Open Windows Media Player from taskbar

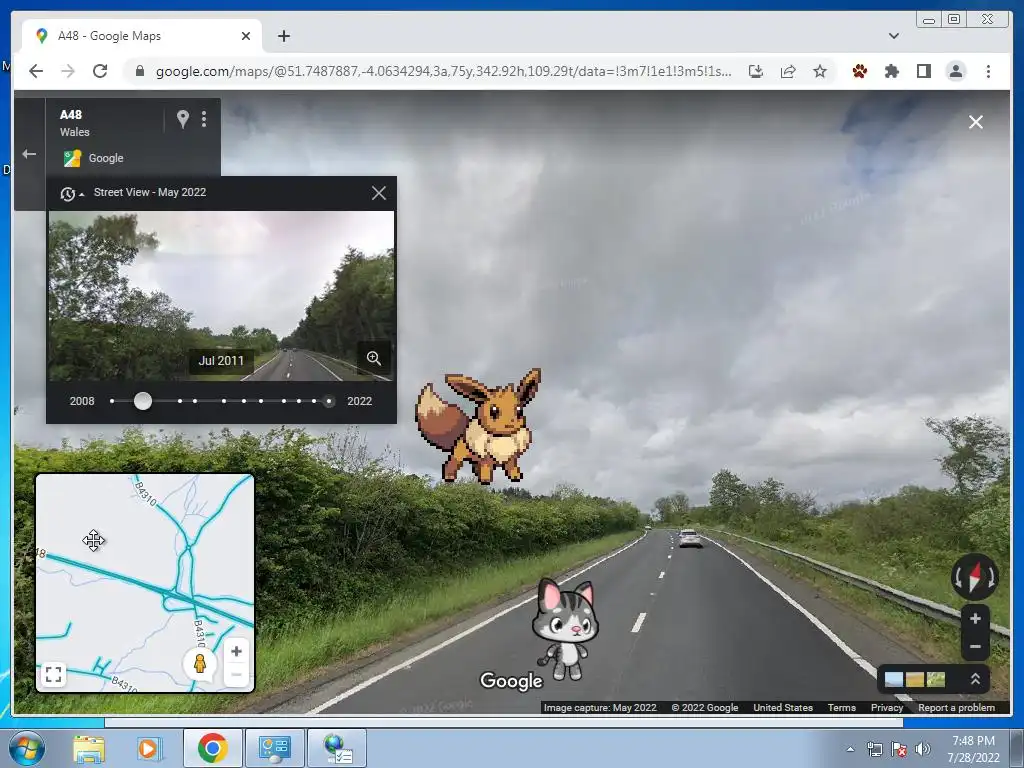tap(148, 748)
